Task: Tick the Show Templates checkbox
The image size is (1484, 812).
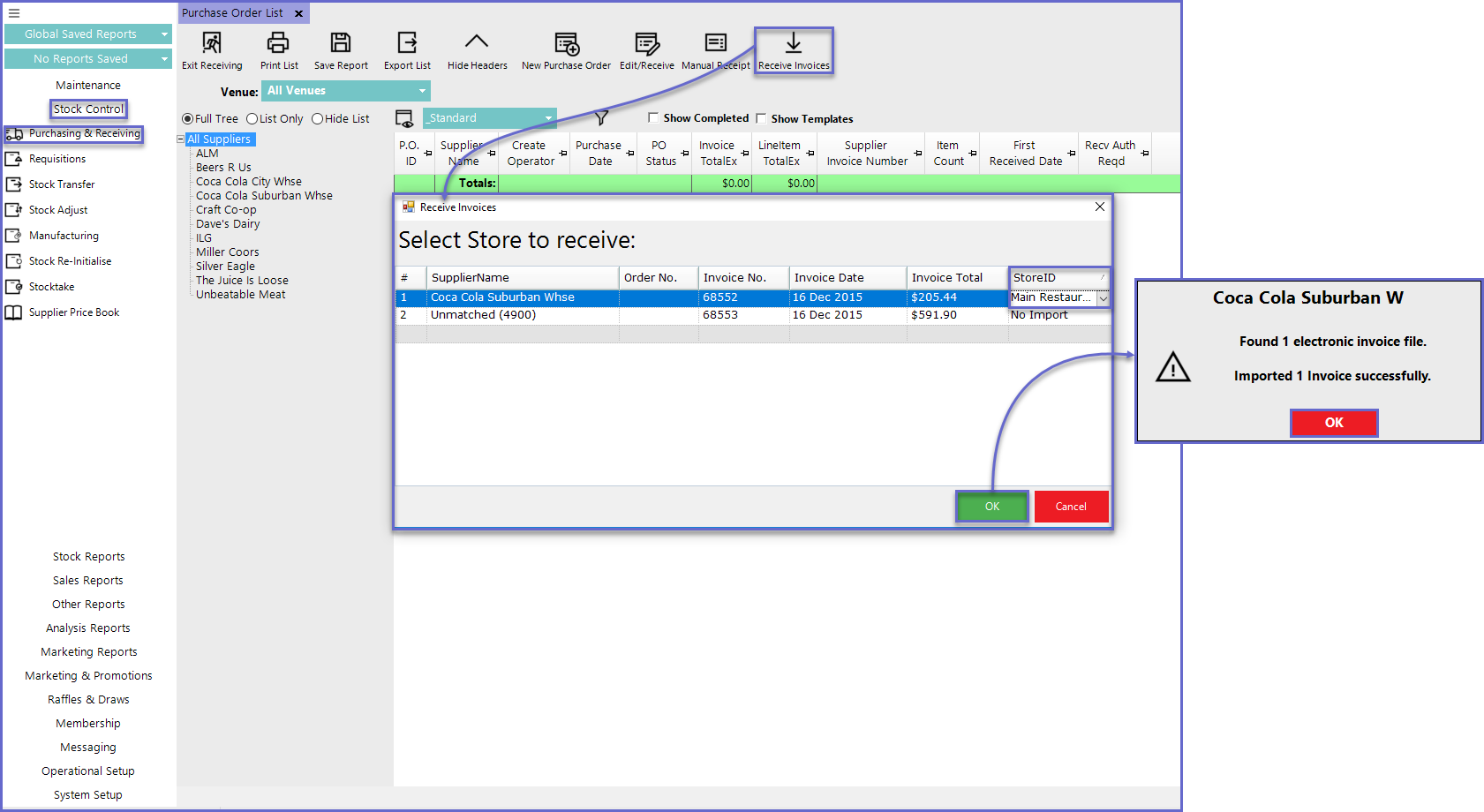Action: click(761, 118)
